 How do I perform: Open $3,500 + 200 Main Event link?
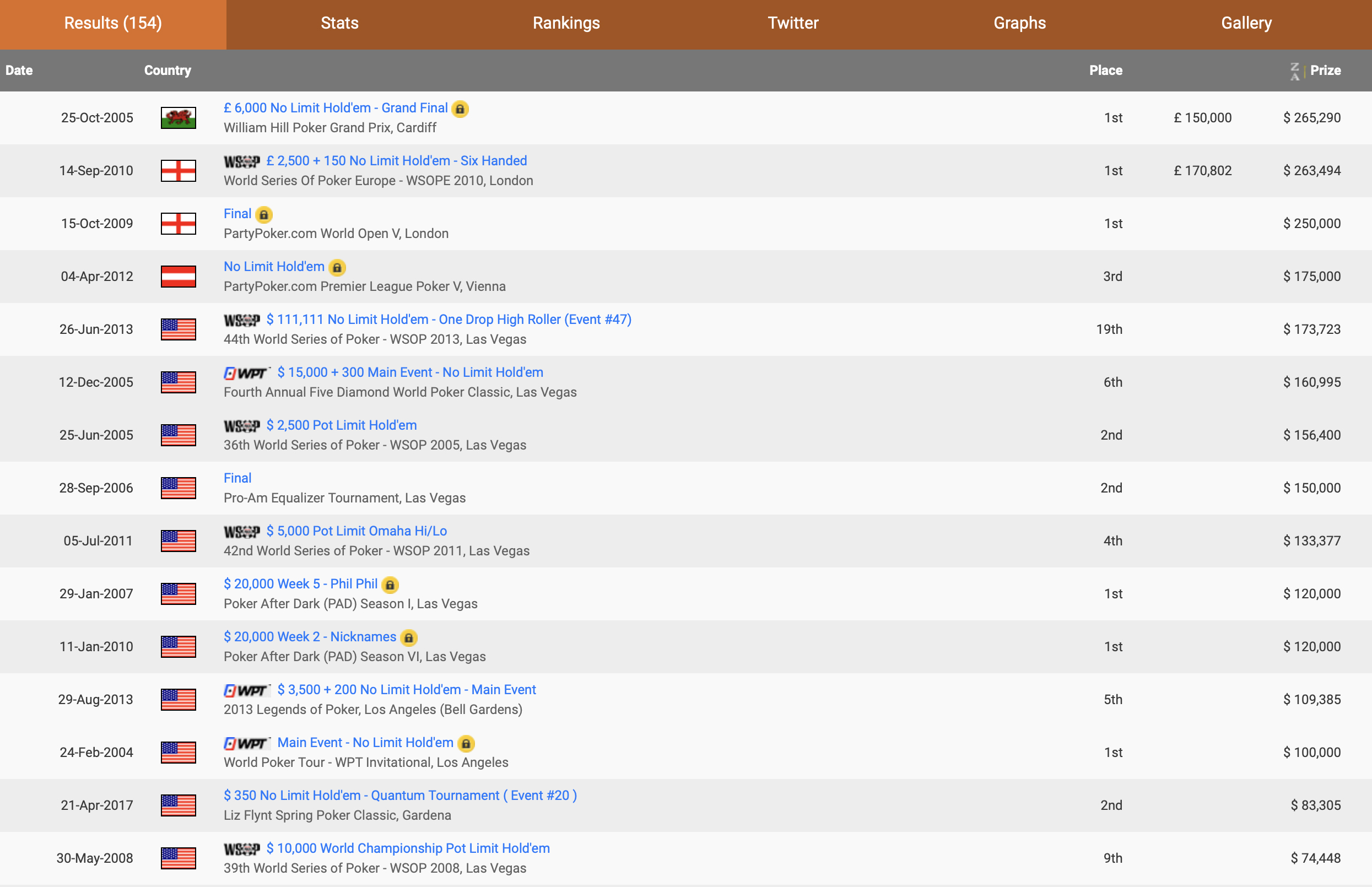[x=407, y=690]
